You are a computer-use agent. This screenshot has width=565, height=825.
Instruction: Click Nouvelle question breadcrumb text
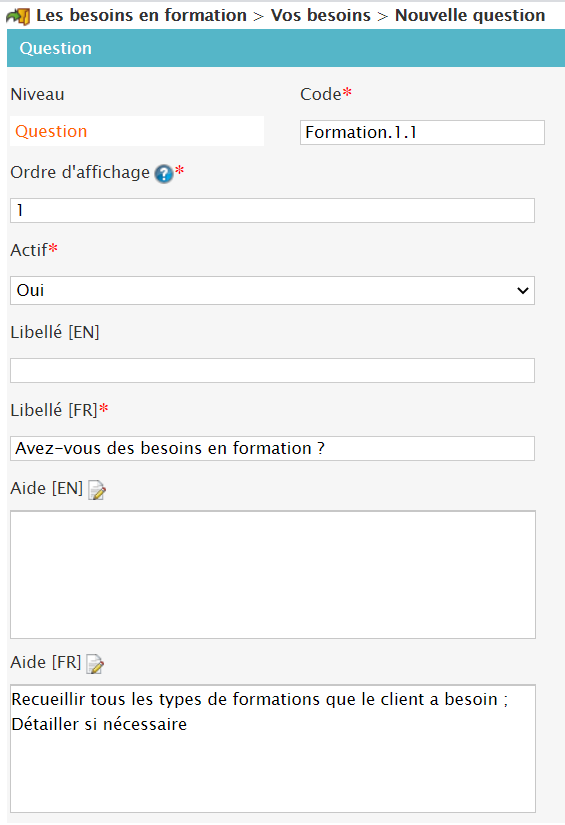(x=470, y=16)
